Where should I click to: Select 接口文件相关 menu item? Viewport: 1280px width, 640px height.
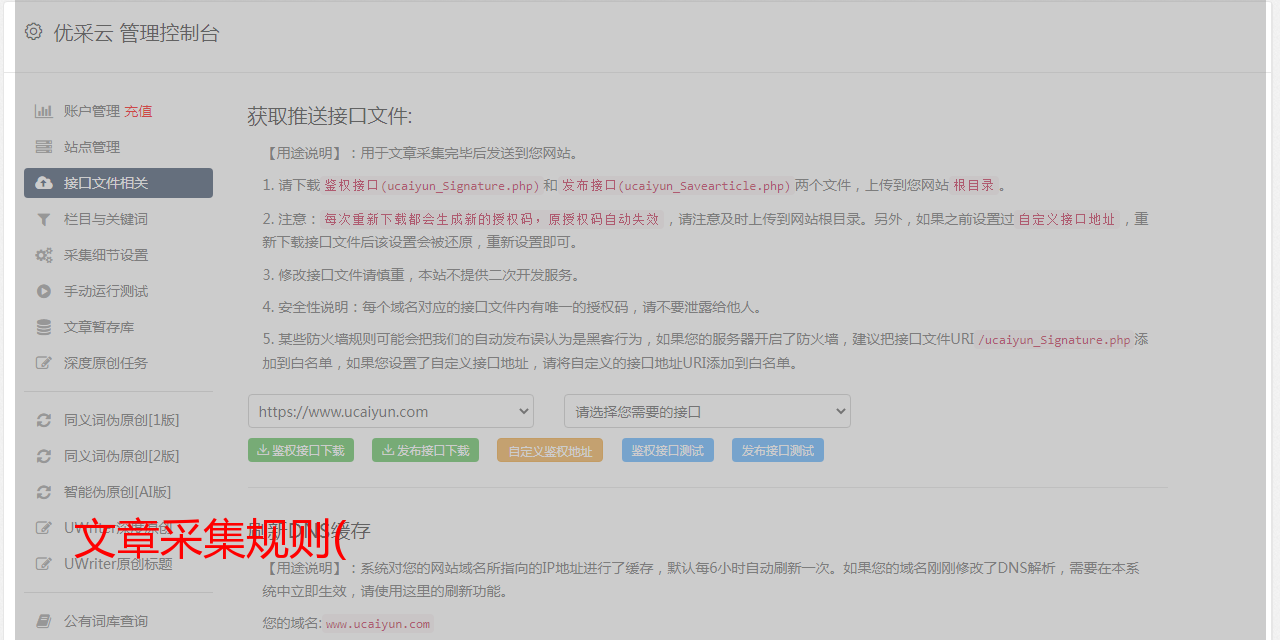click(118, 183)
